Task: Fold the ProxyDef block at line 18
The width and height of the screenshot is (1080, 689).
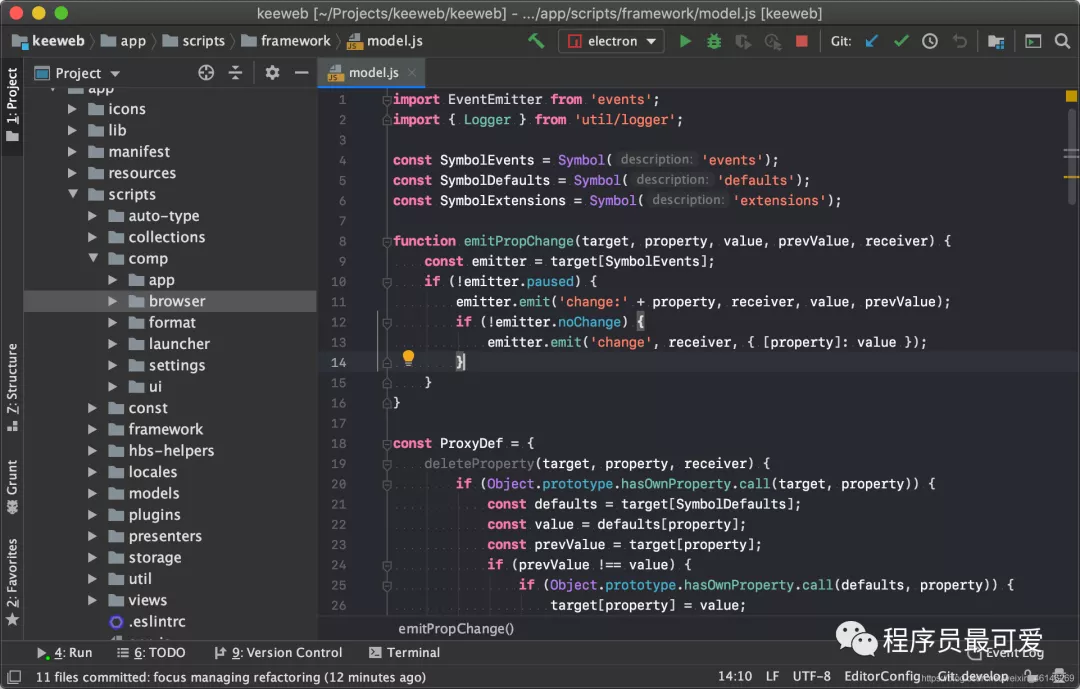Action: tap(387, 444)
